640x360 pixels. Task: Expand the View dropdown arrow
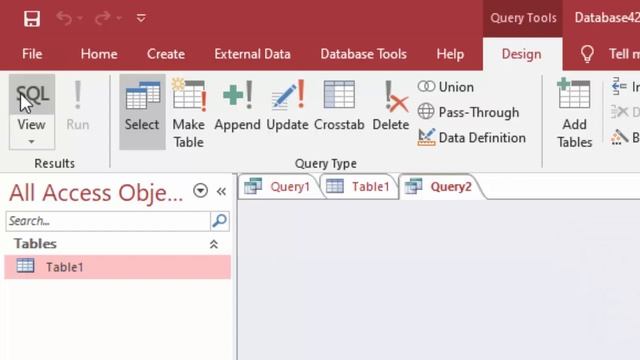pyautogui.click(x=31, y=141)
